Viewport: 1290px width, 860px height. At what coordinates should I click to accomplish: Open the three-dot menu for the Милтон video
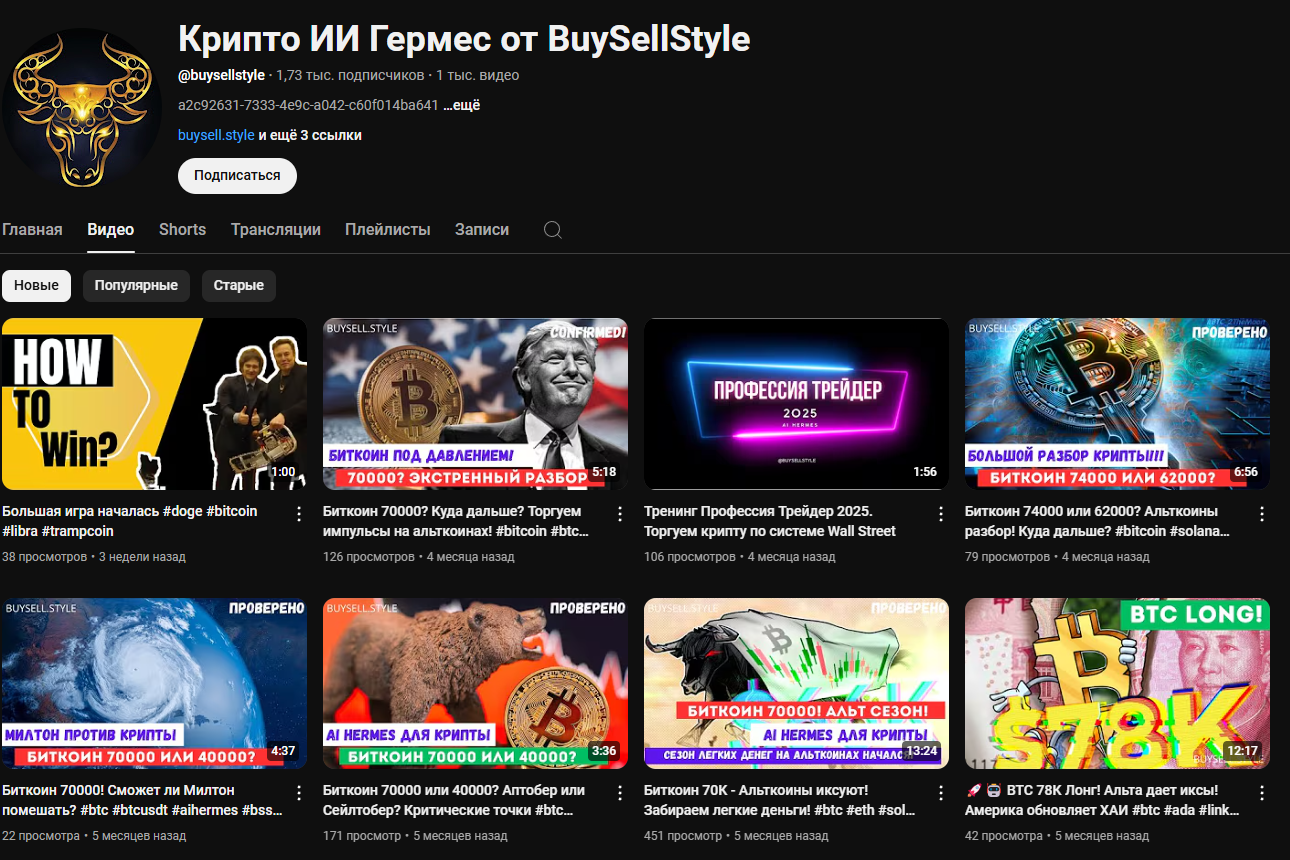(x=298, y=793)
